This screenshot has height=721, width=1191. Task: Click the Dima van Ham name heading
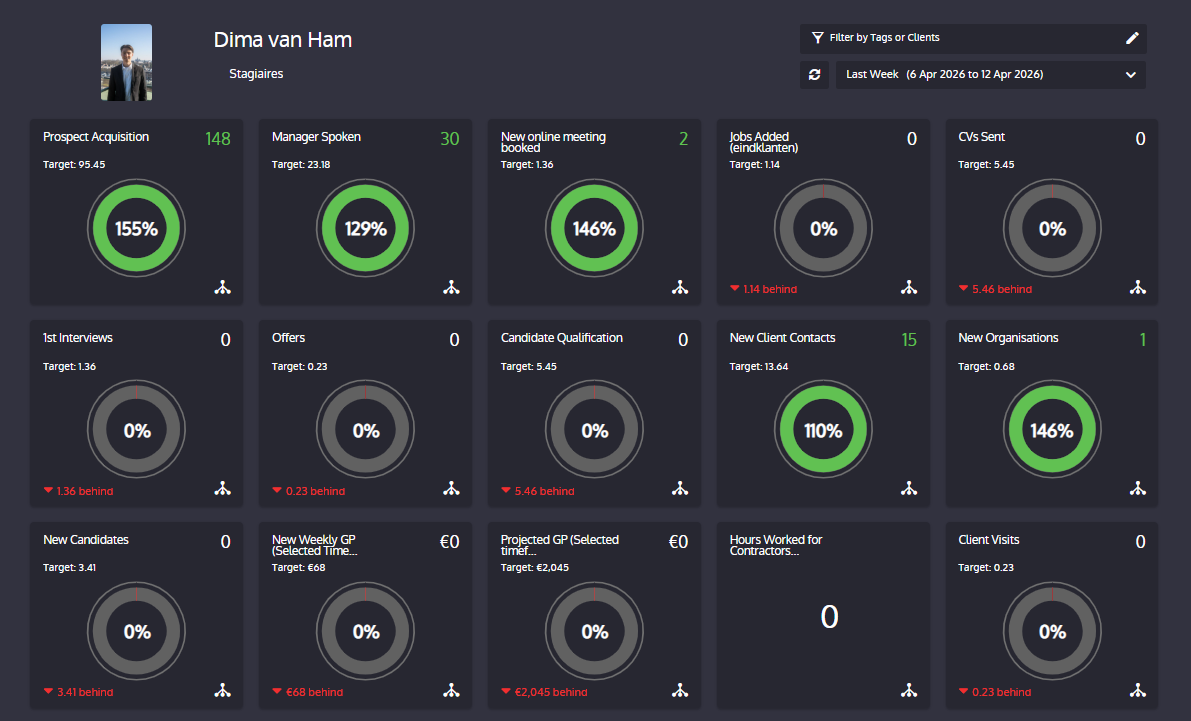click(283, 40)
